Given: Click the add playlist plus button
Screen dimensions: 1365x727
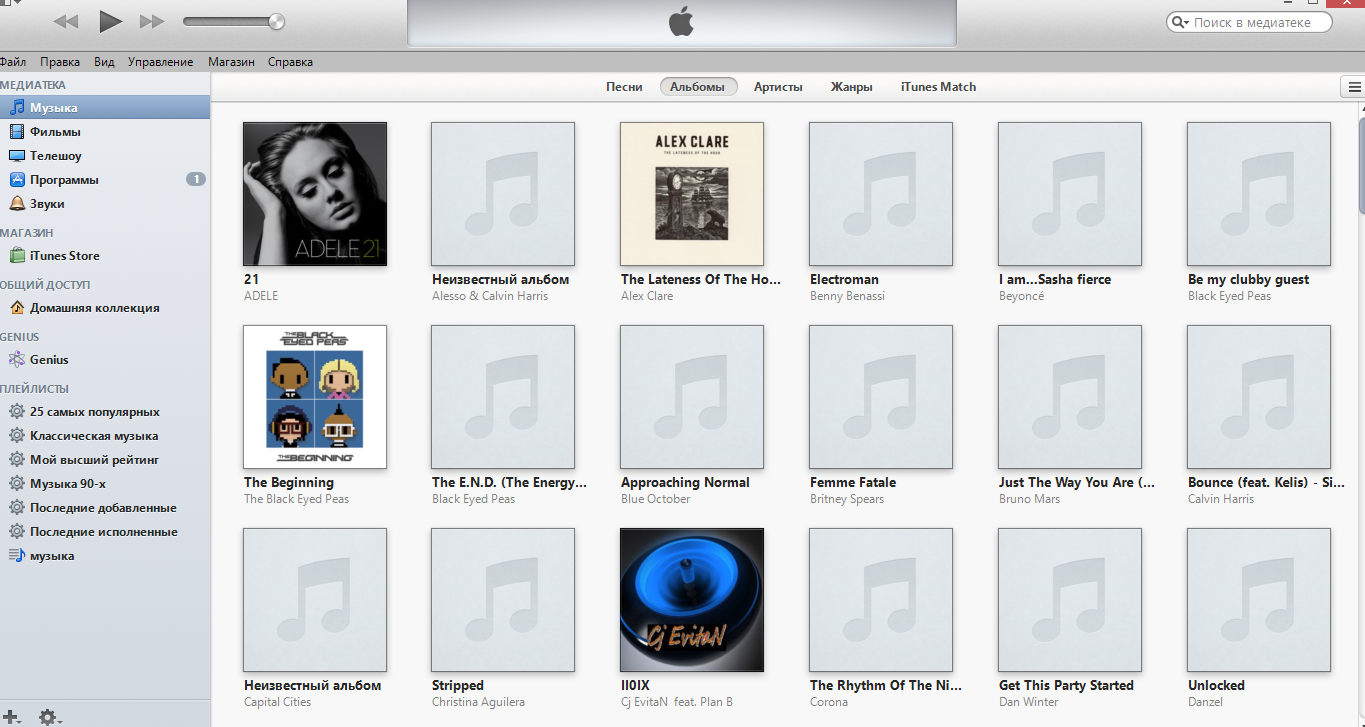Looking at the screenshot, I should (13, 716).
